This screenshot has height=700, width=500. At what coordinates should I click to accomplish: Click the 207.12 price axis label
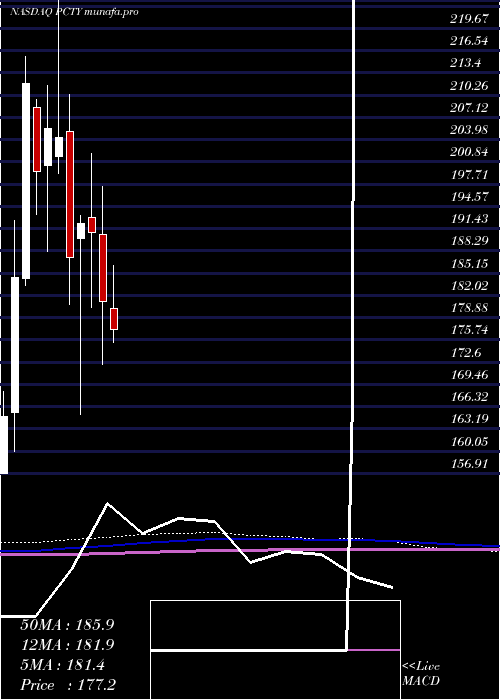point(469,108)
